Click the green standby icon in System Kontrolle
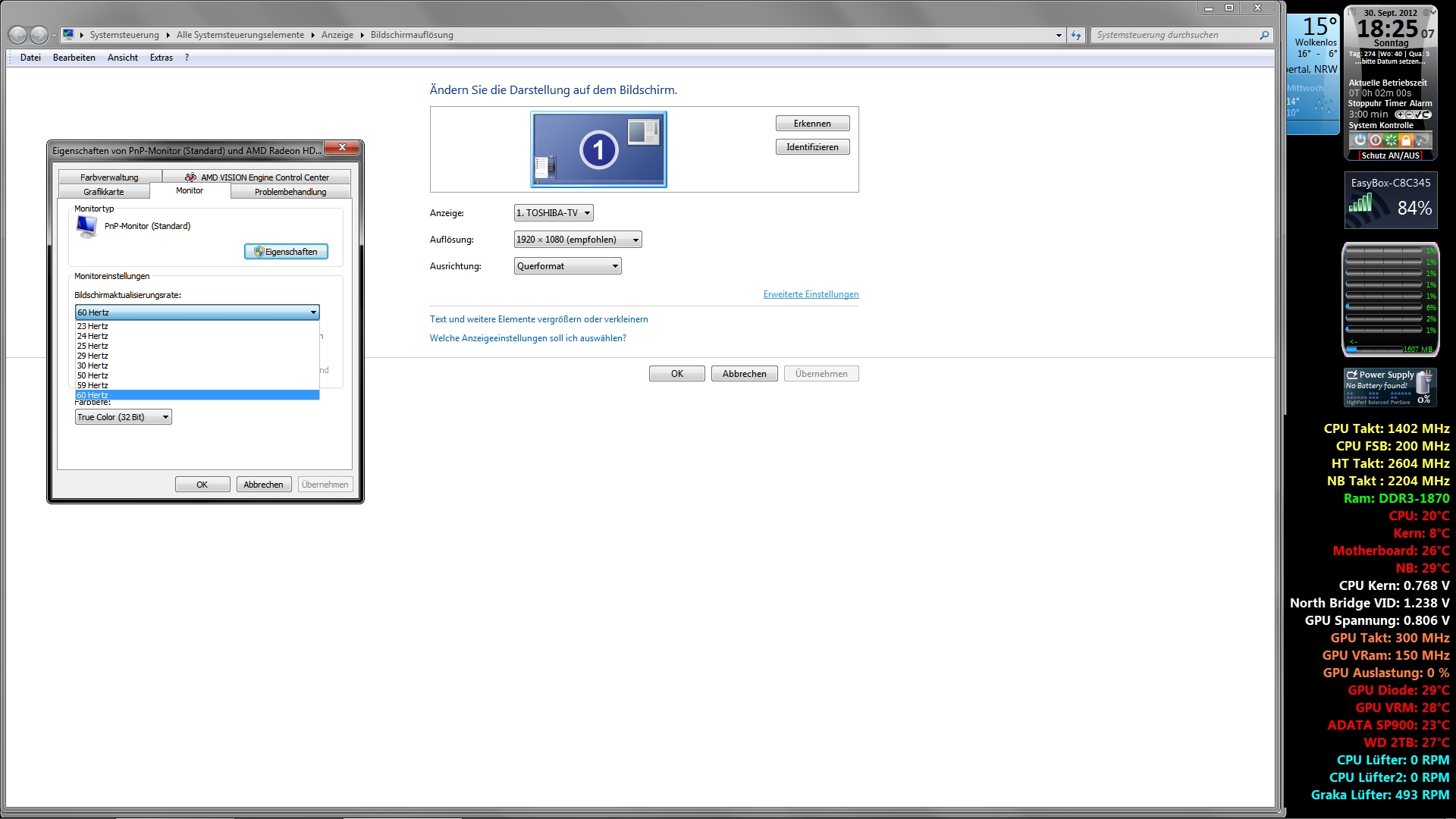 tap(1391, 140)
